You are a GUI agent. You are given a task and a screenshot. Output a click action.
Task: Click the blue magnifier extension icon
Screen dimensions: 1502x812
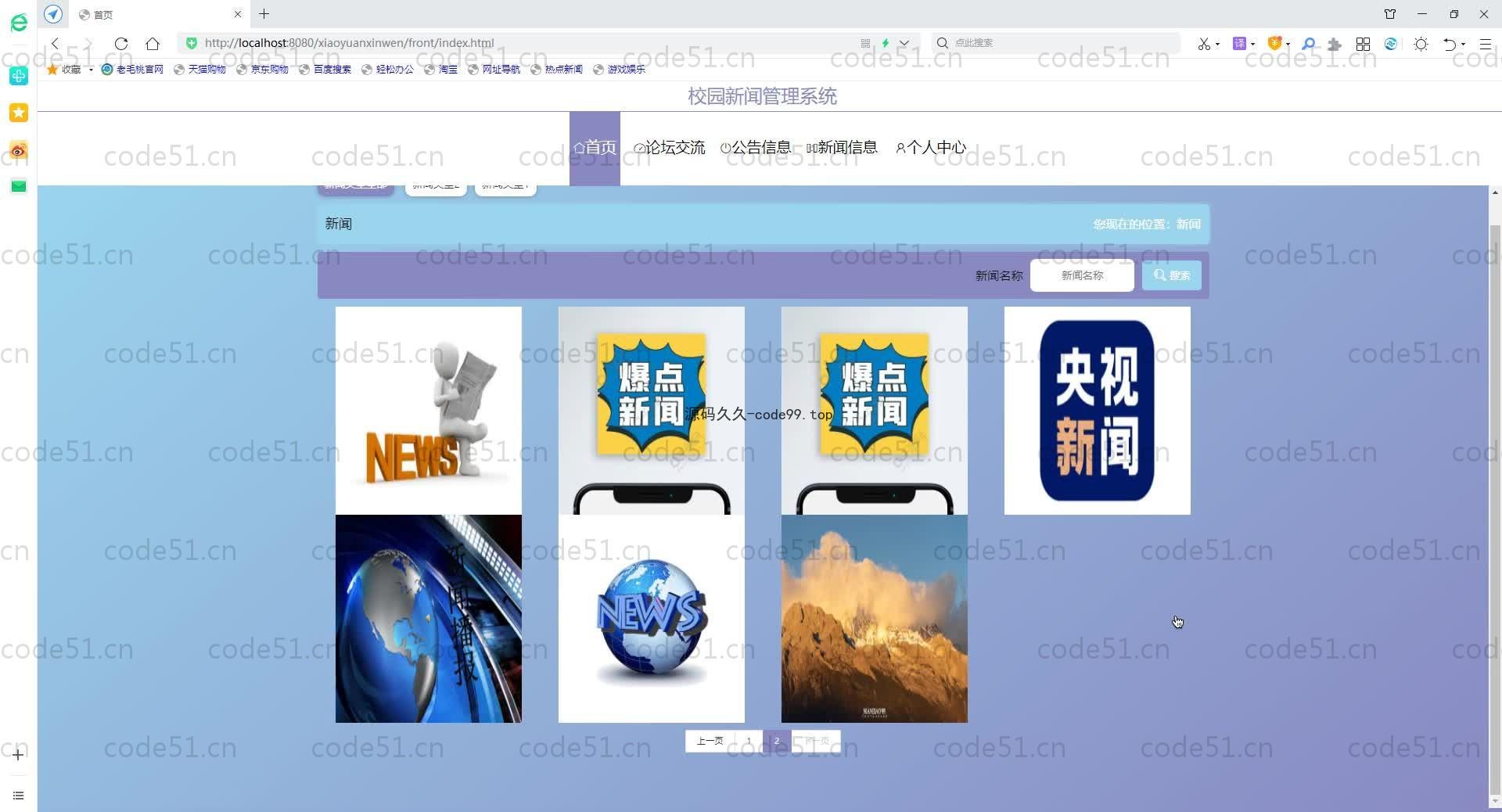pos(1308,44)
